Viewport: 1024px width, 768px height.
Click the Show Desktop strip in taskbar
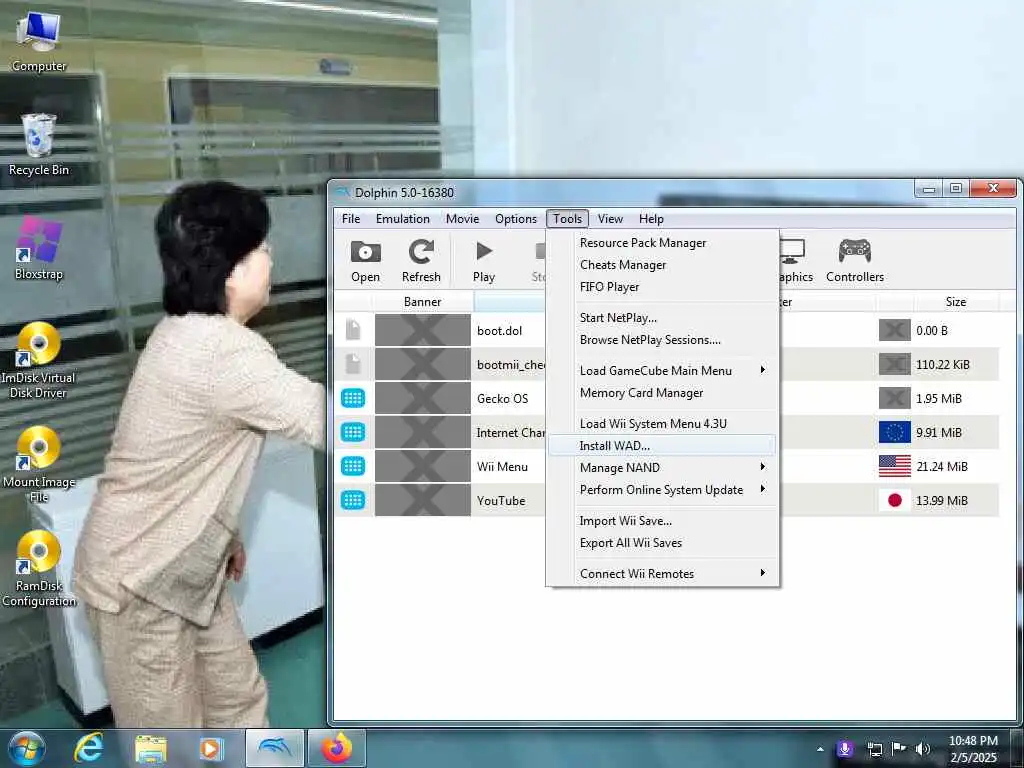click(x=1018, y=748)
